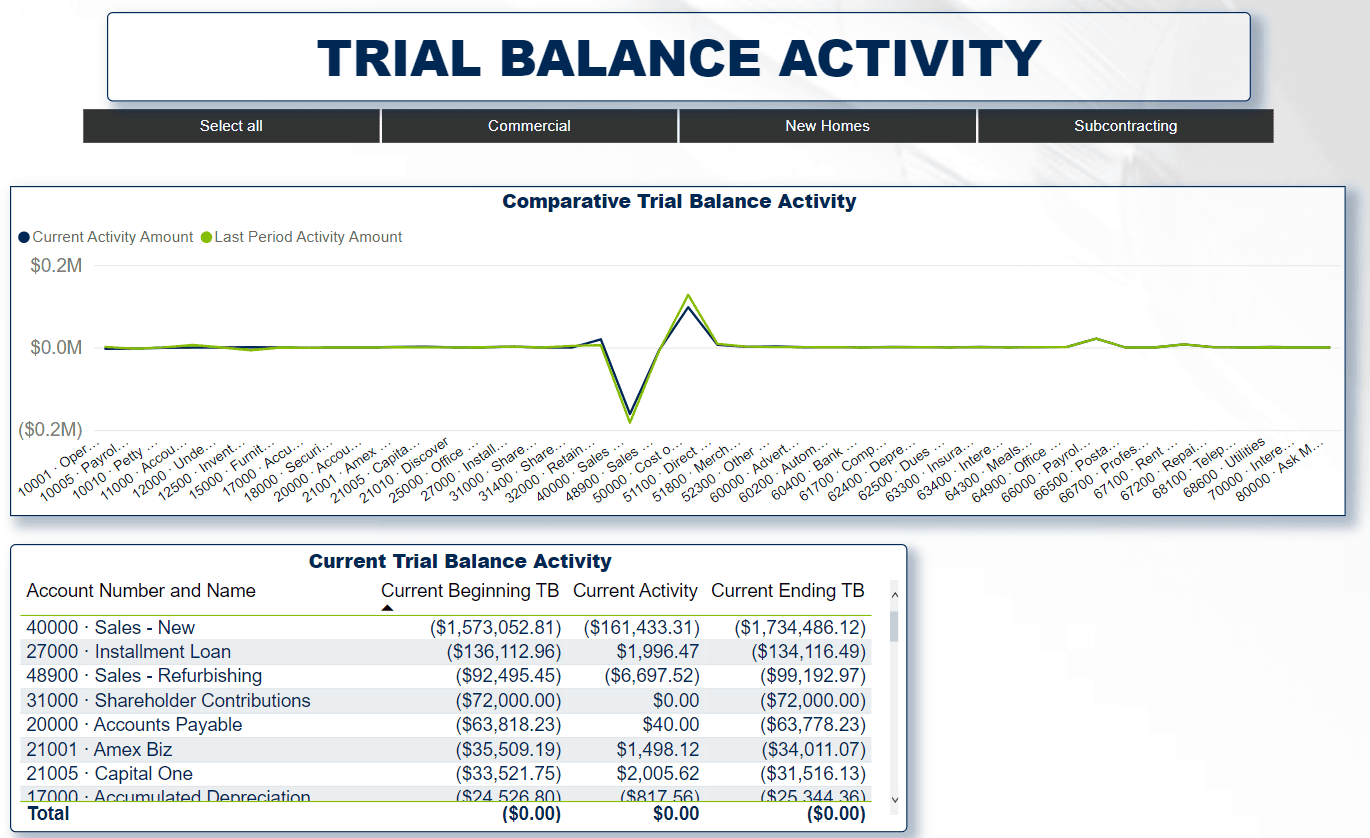Click the table scrollbar up arrow

894,596
